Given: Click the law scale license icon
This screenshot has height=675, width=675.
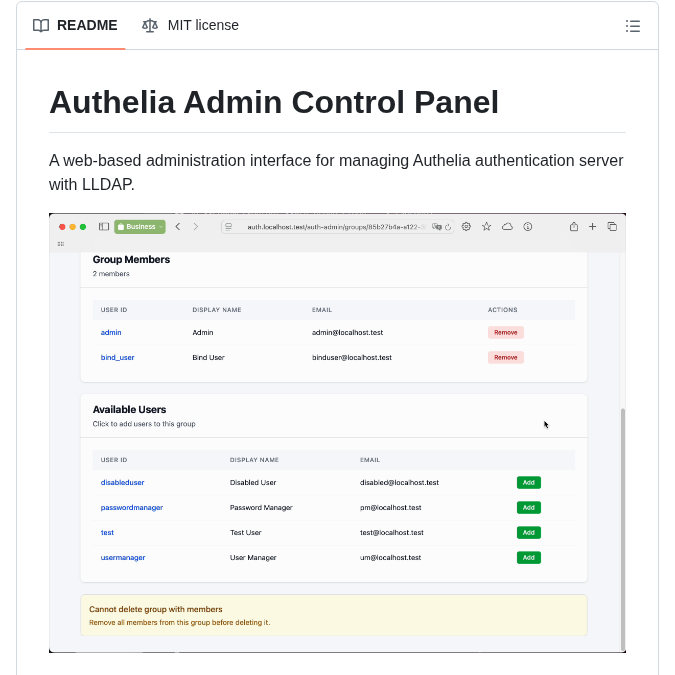Looking at the screenshot, I should coord(150,26).
